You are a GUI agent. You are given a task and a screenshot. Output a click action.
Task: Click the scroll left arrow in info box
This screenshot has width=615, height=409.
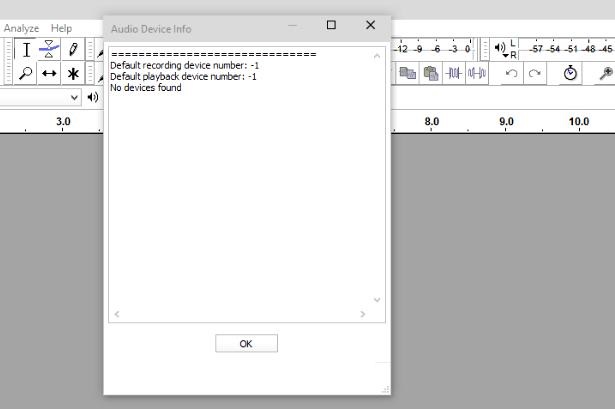[117, 314]
